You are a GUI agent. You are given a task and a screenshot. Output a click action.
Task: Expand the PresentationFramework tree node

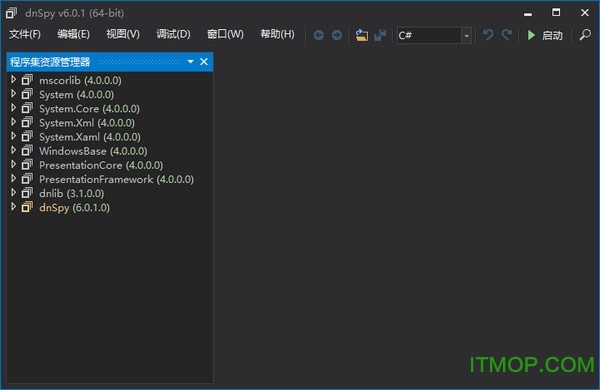point(13,179)
